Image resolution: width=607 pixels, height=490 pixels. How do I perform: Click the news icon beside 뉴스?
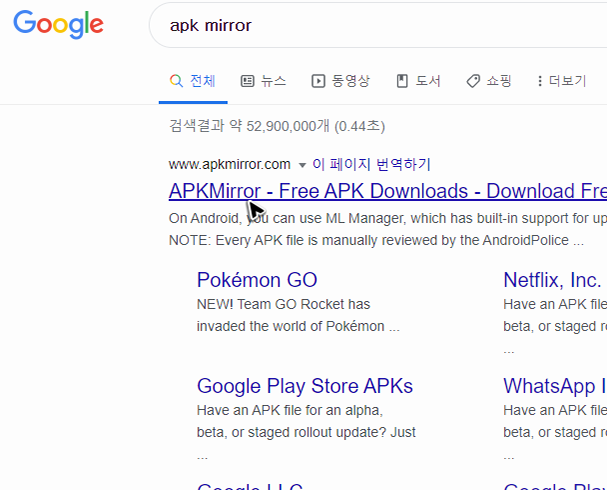247,81
